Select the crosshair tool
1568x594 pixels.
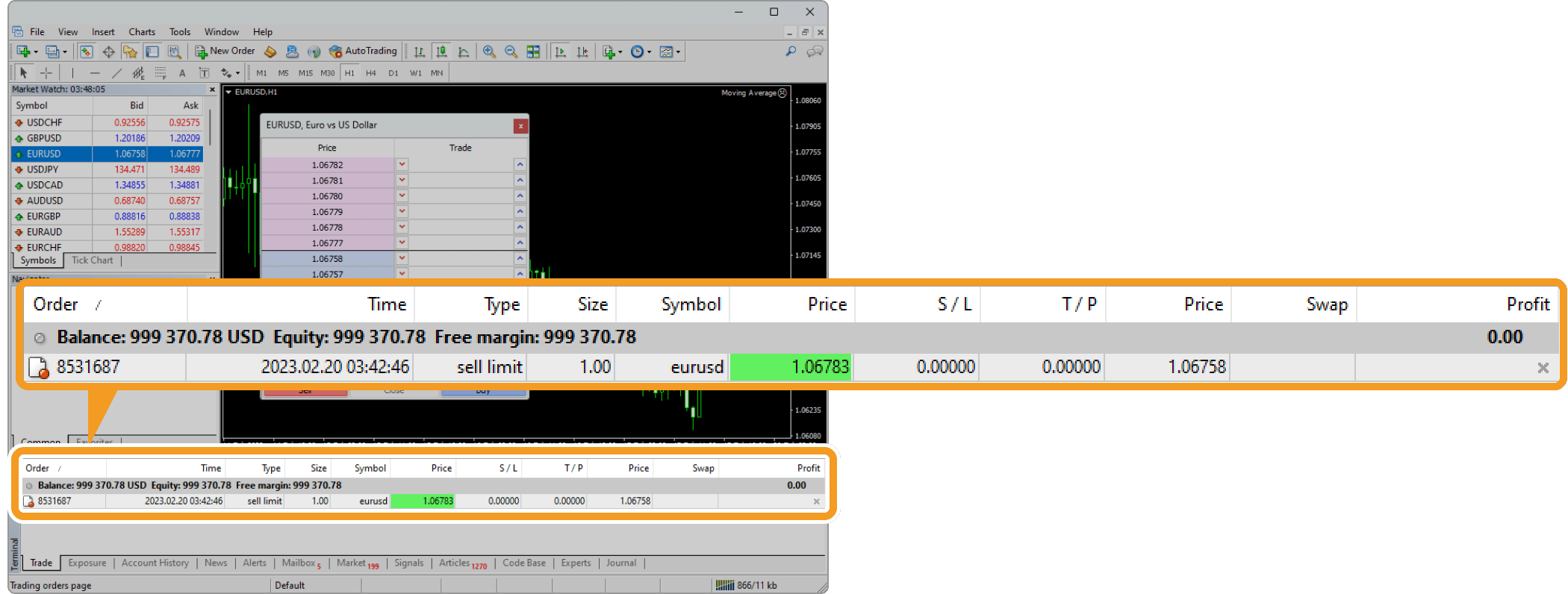[46, 72]
